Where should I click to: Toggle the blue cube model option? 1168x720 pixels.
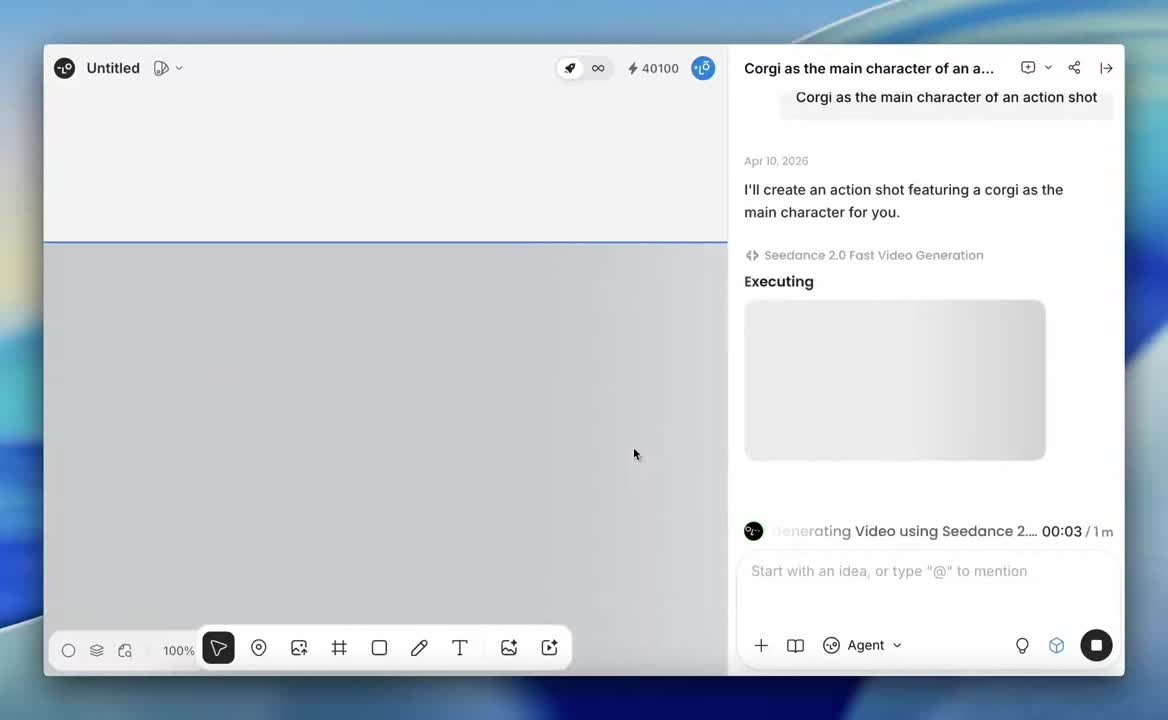(1056, 646)
